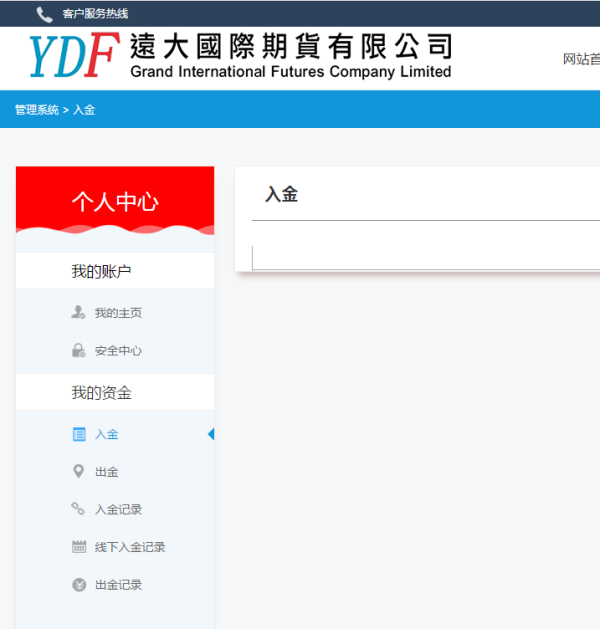This screenshot has height=629, width=600.
Task: Click the blue list icon beside 入金
Action: pos(79,434)
